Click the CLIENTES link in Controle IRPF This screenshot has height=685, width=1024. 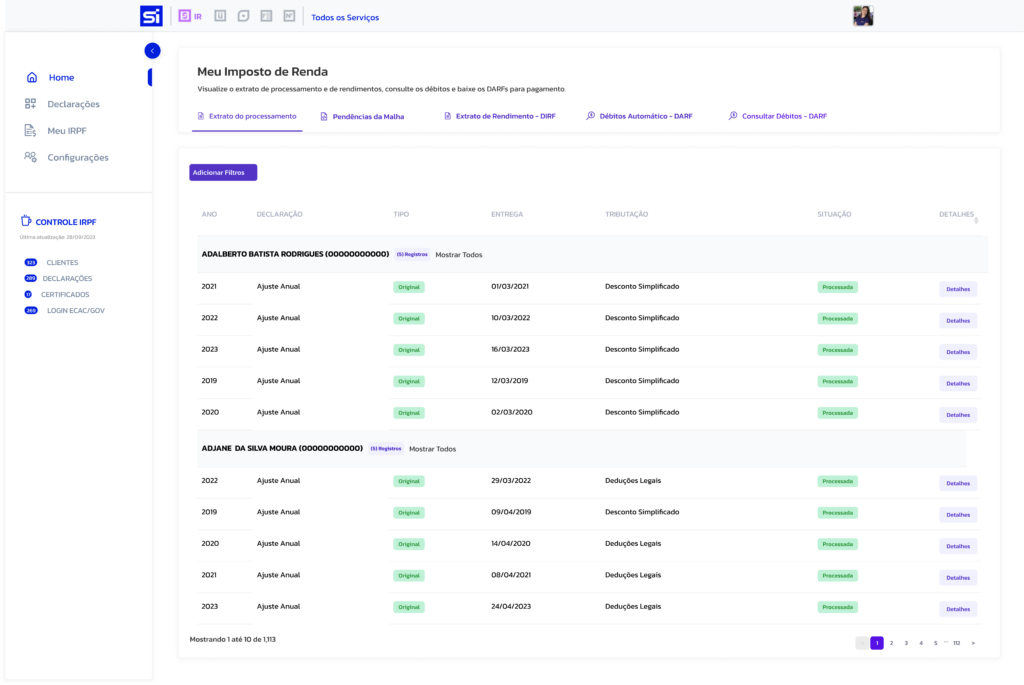pos(62,263)
